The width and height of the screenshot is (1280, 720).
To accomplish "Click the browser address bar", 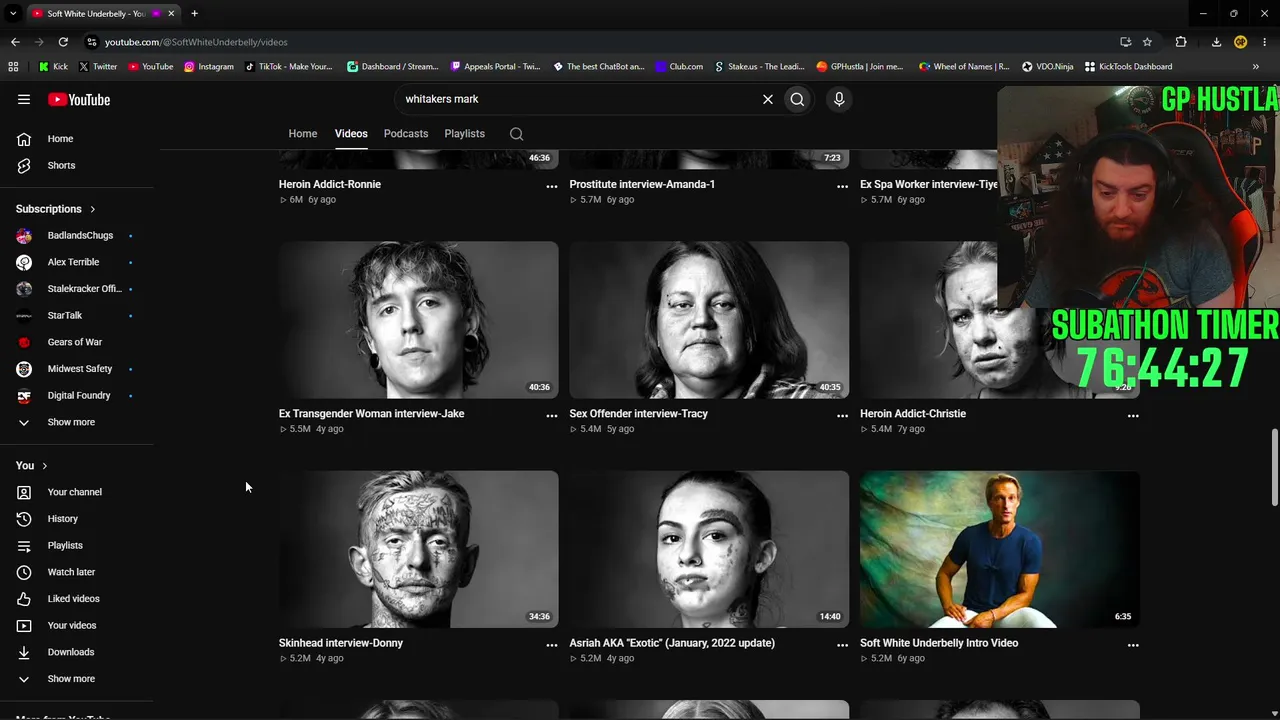I will tap(600, 42).
